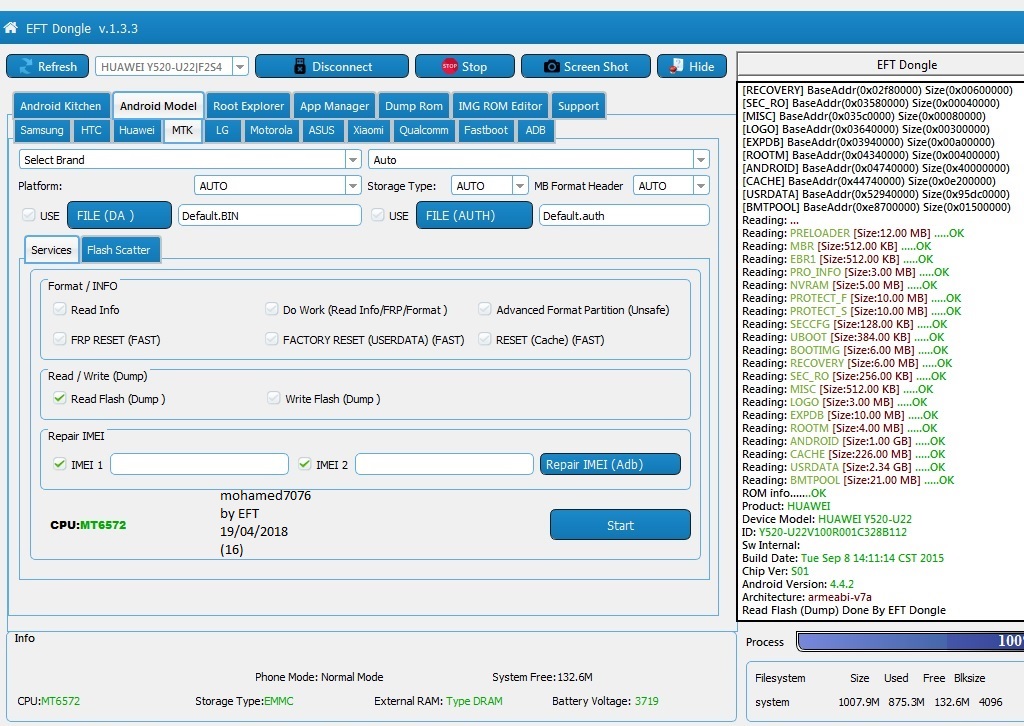The height and width of the screenshot is (726, 1024).
Task: Toggle FACTORY RESET (USERDATA) (FAST) checkbox
Action: pyautogui.click(x=272, y=339)
